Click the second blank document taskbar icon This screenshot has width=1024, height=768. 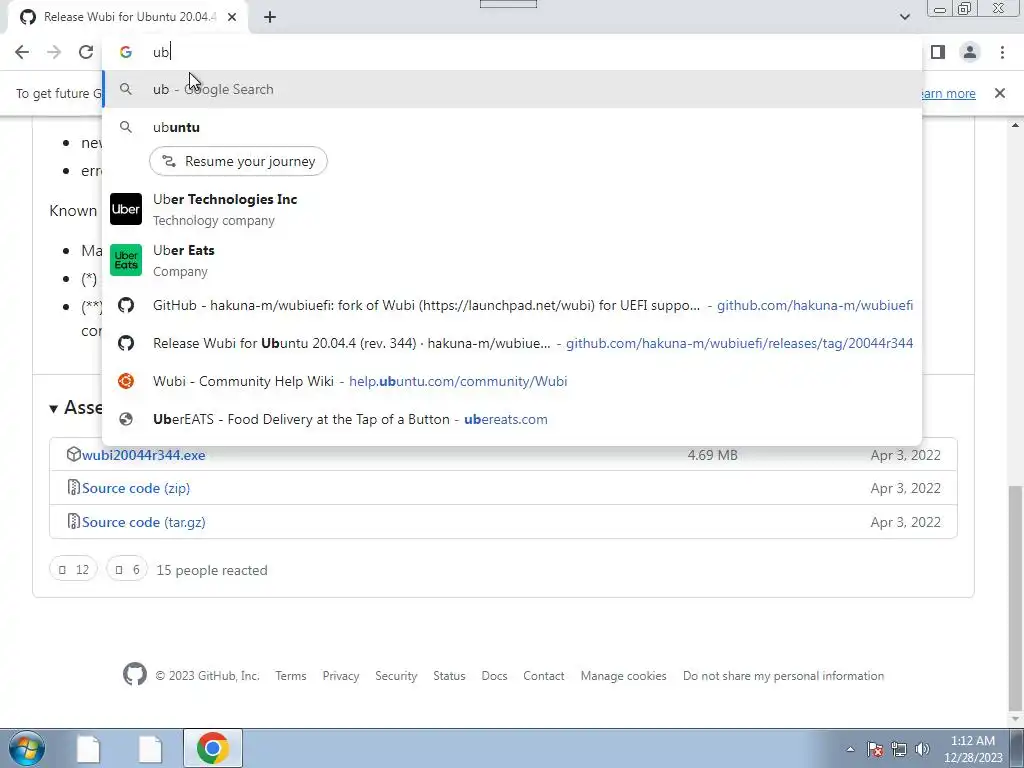click(150, 748)
